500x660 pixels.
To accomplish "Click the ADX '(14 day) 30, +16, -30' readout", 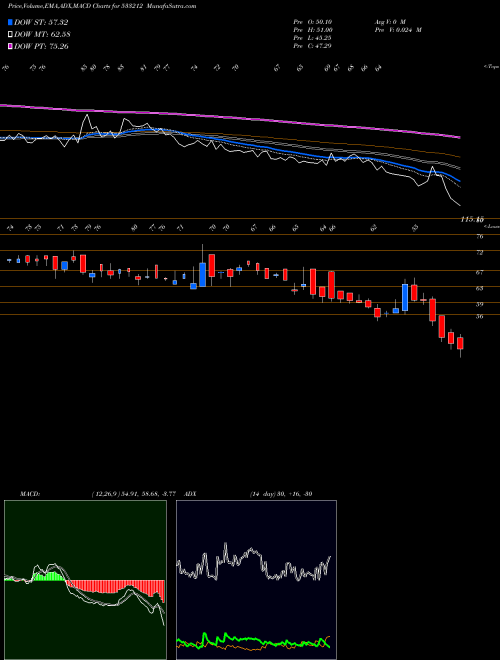I will (x=281, y=494).
